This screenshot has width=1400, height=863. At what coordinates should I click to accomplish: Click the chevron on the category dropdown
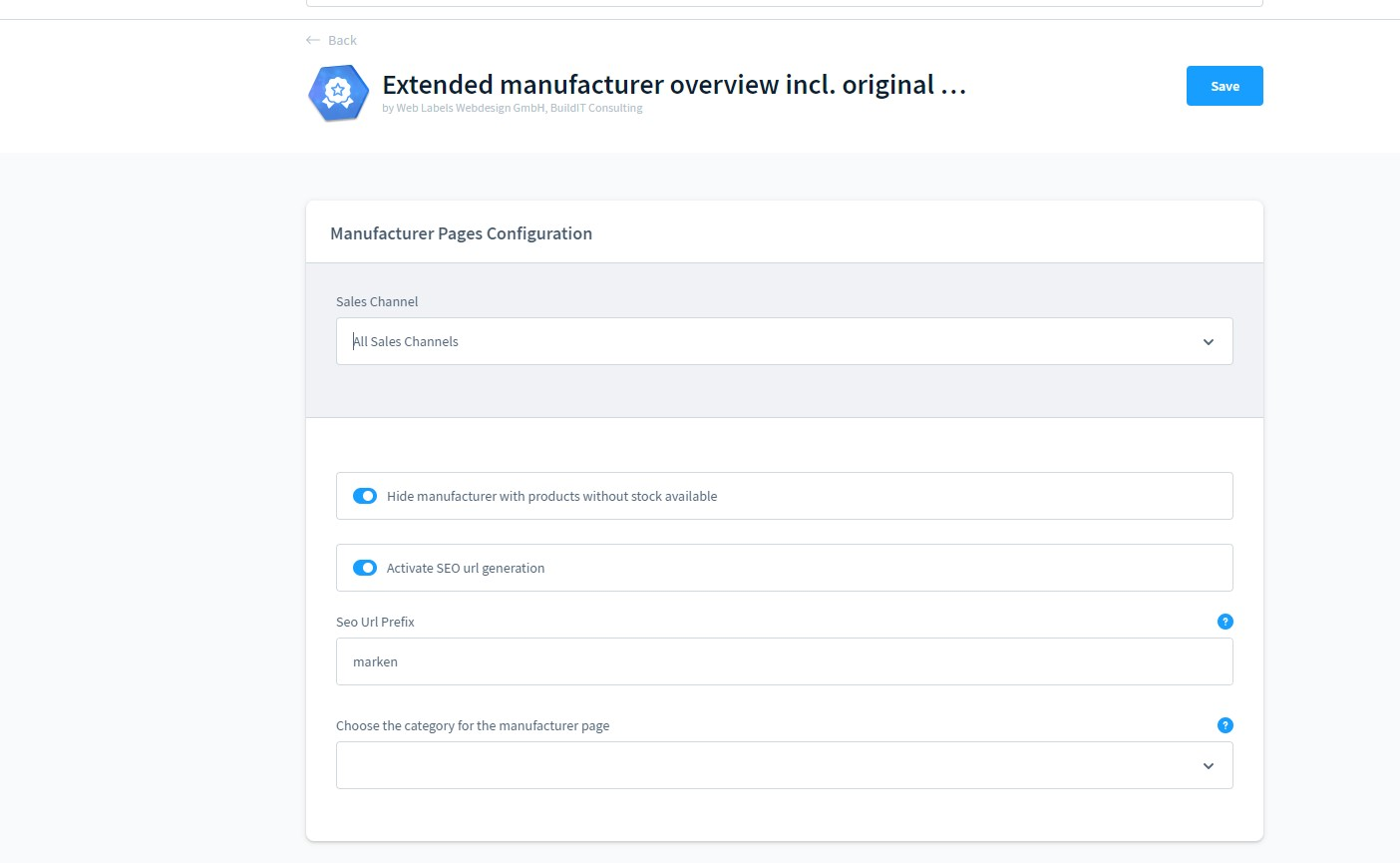pyautogui.click(x=1208, y=765)
